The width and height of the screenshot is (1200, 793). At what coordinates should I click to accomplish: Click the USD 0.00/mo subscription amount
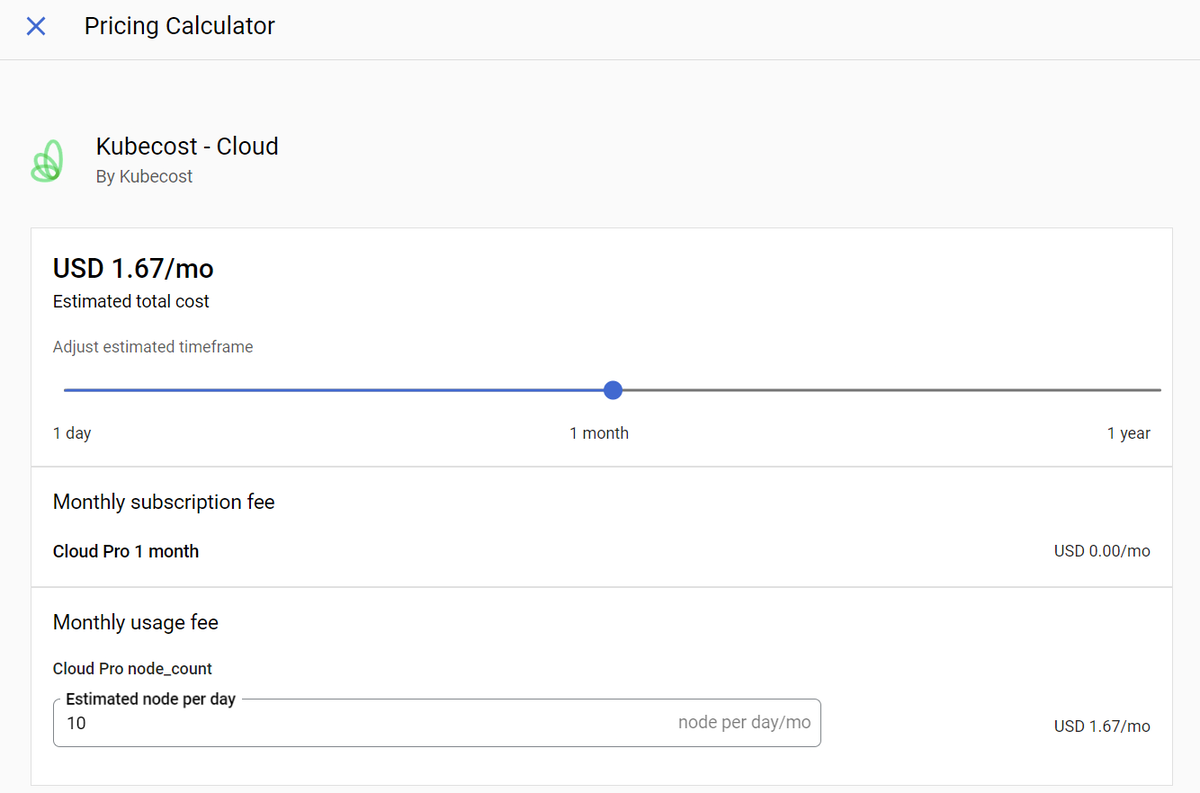point(1102,551)
